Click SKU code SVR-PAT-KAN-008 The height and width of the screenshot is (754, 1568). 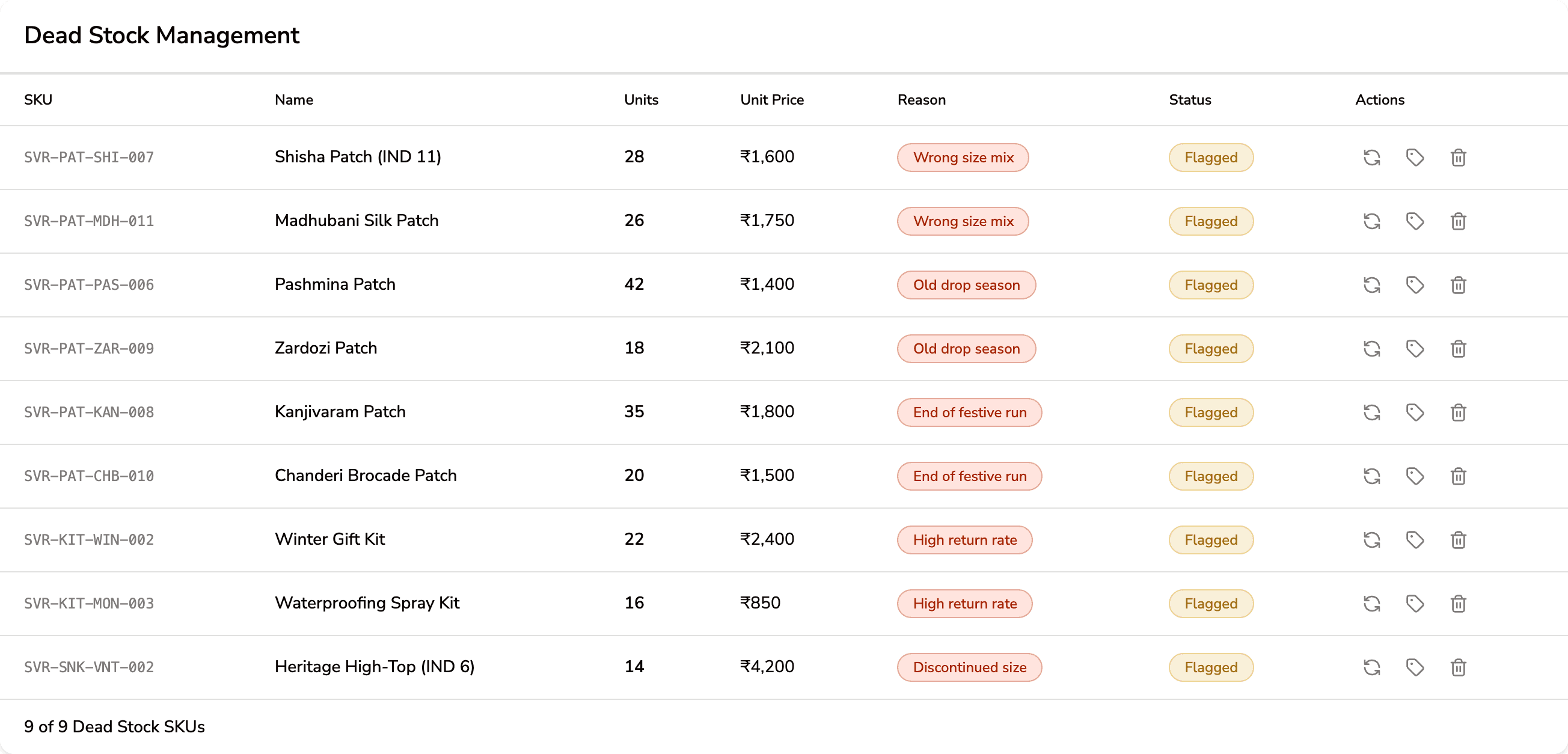89,412
